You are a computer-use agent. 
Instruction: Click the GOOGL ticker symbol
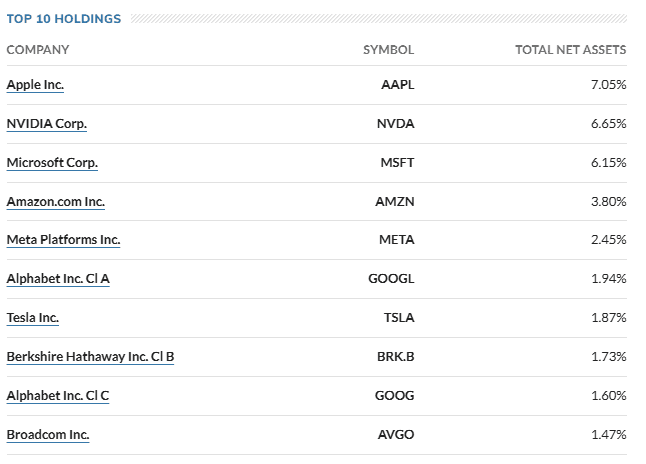(391, 279)
